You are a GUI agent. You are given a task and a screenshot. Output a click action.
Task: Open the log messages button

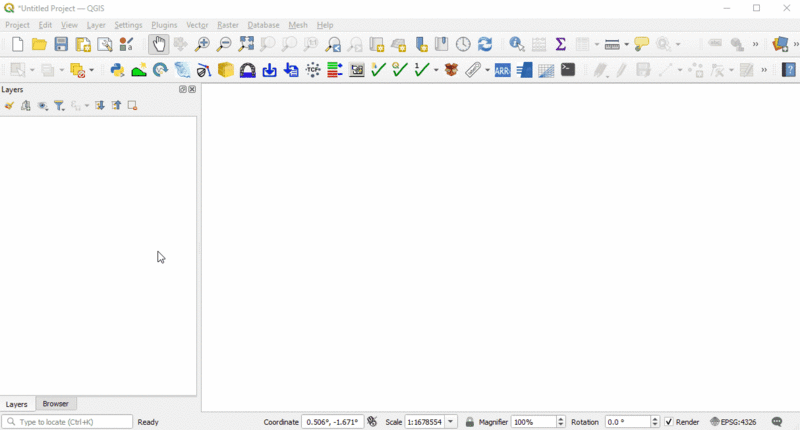(777, 422)
